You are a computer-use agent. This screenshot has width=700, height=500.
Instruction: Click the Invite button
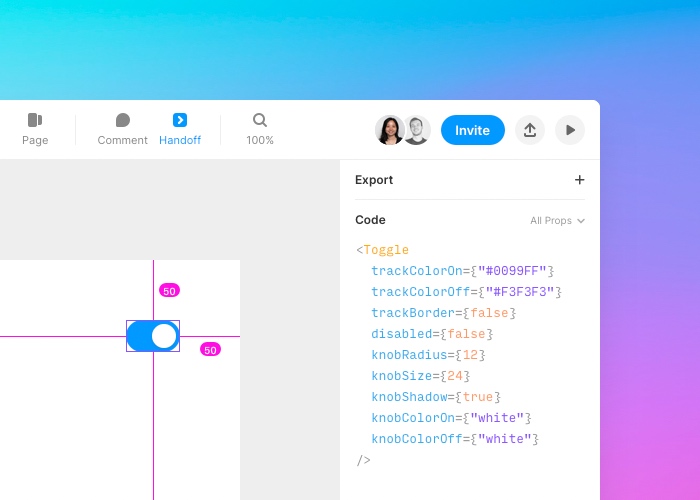[473, 130]
